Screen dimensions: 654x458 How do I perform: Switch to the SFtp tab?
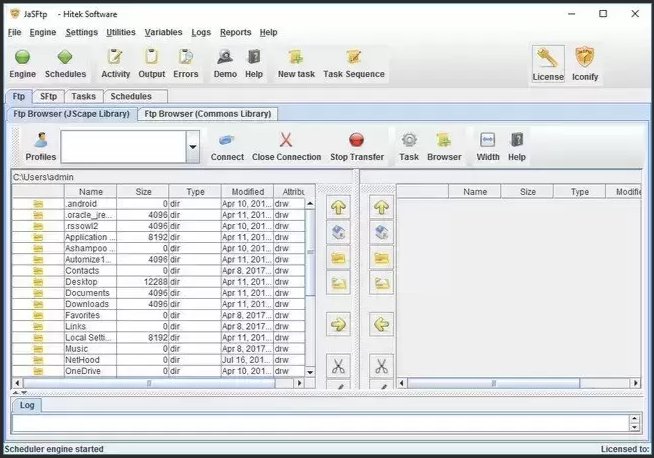[48, 96]
